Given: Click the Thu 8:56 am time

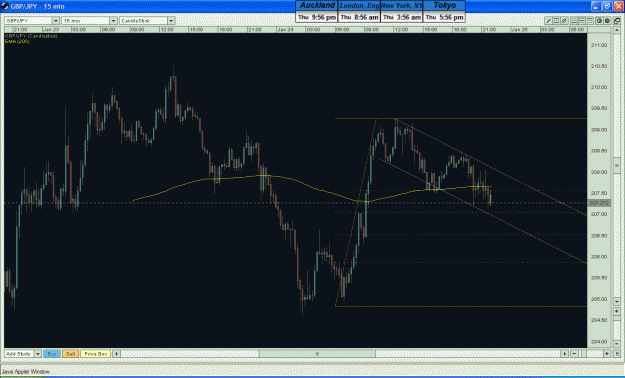Looking at the screenshot, I should (359, 17).
